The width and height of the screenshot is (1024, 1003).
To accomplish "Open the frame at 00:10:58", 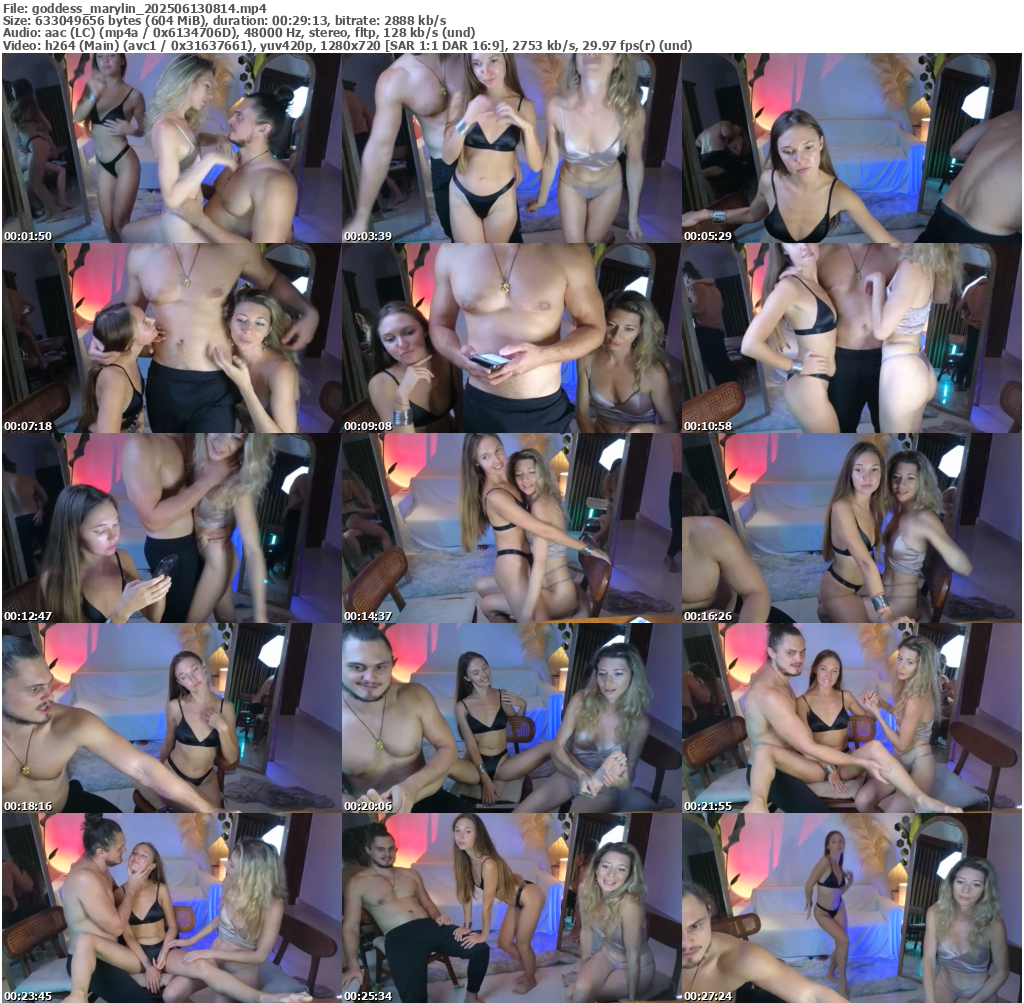I will 852,338.
